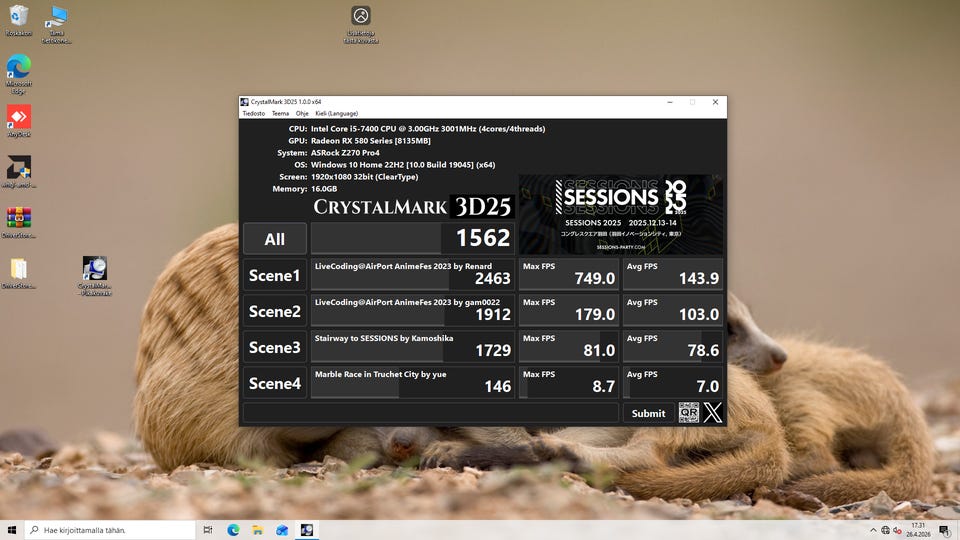The height and width of the screenshot is (540, 960).
Task: Run the Scene1 benchmark
Action: 274,276
